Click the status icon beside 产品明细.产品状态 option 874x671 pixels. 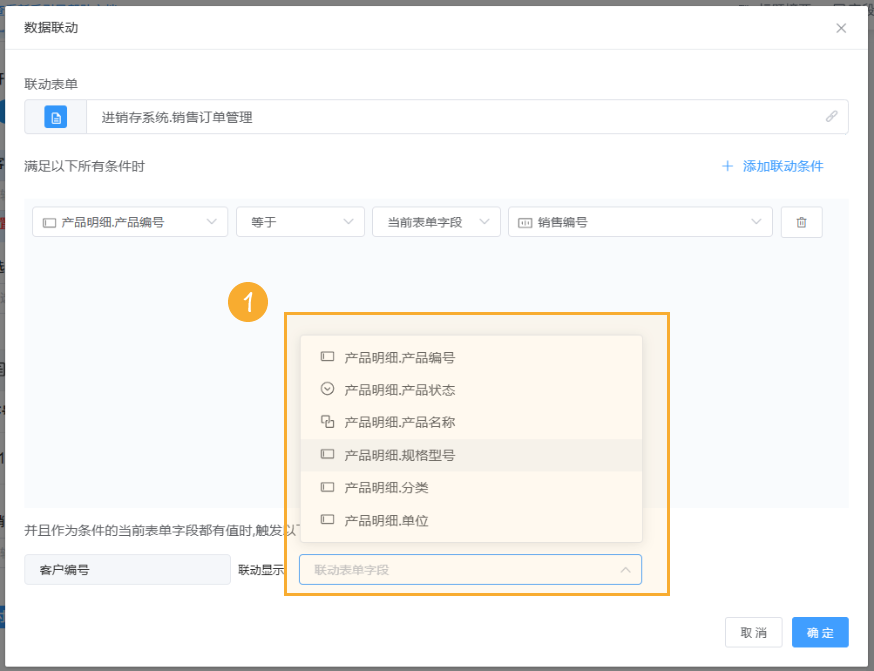tap(325, 389)
